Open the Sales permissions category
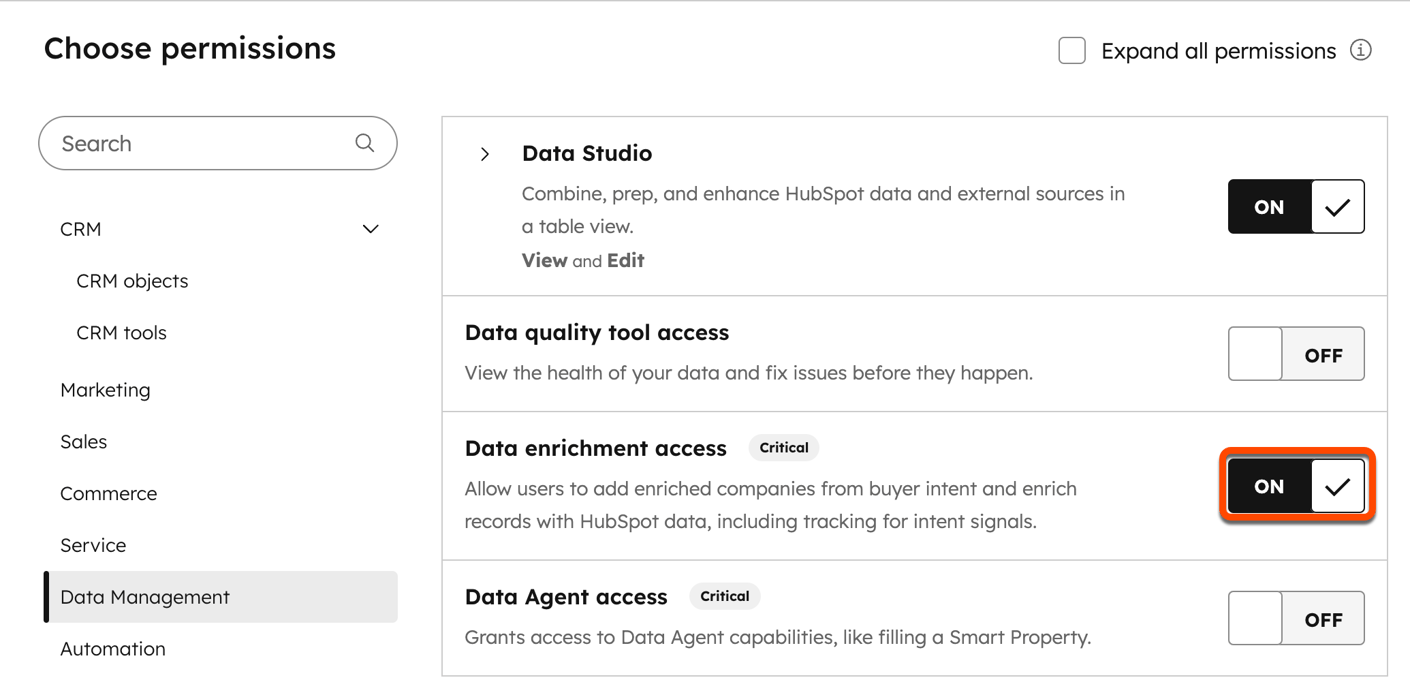Screen dimensions: 1410x680 (x=83, y=441)
